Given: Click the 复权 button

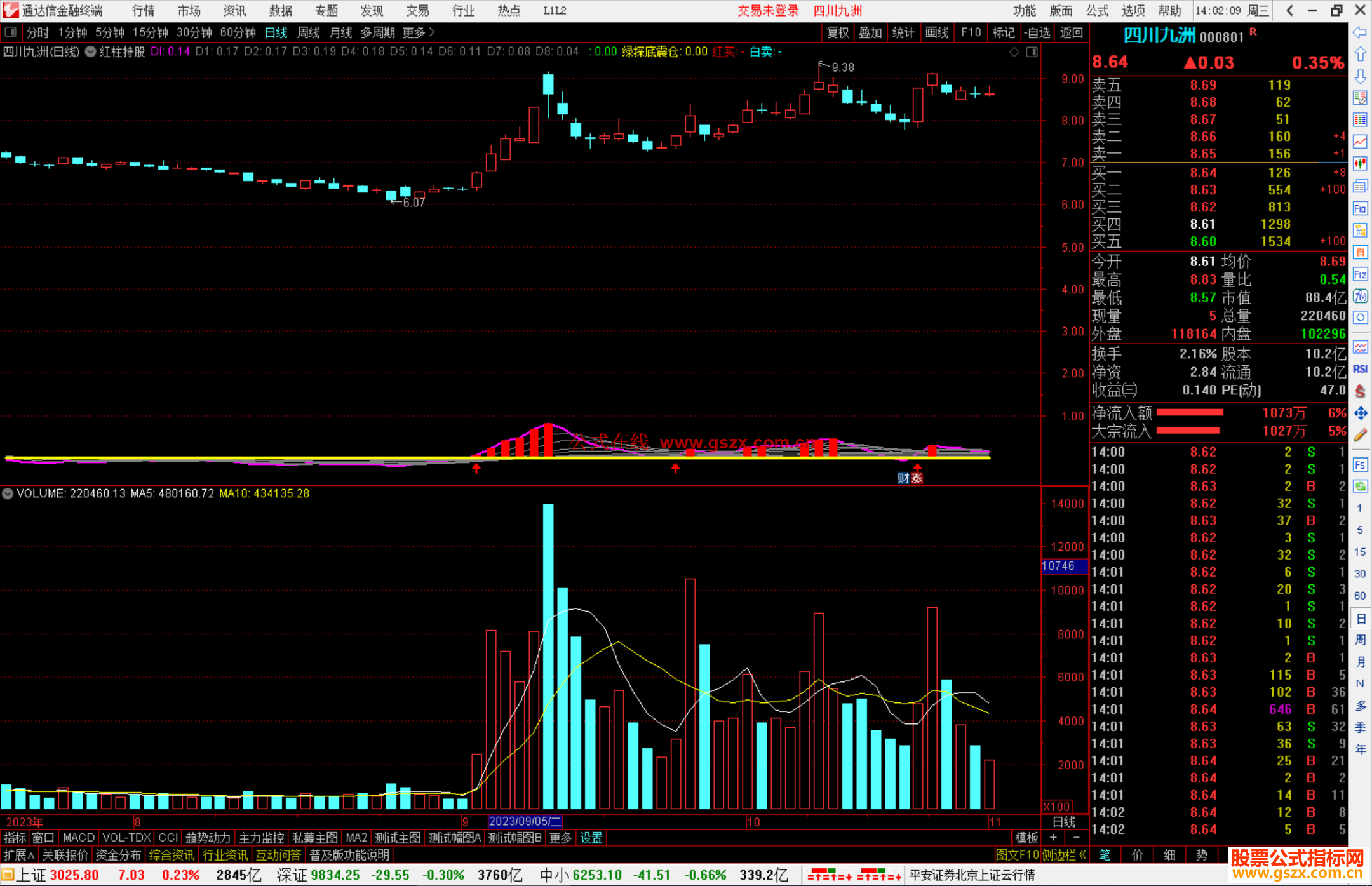Looking at the screenshot, I should pos(837,32).
